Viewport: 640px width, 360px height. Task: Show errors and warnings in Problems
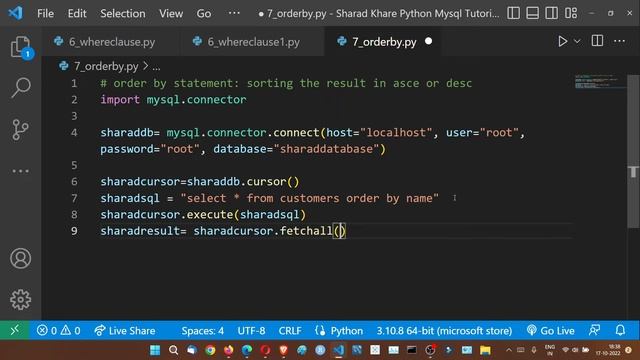coord(58,331)
